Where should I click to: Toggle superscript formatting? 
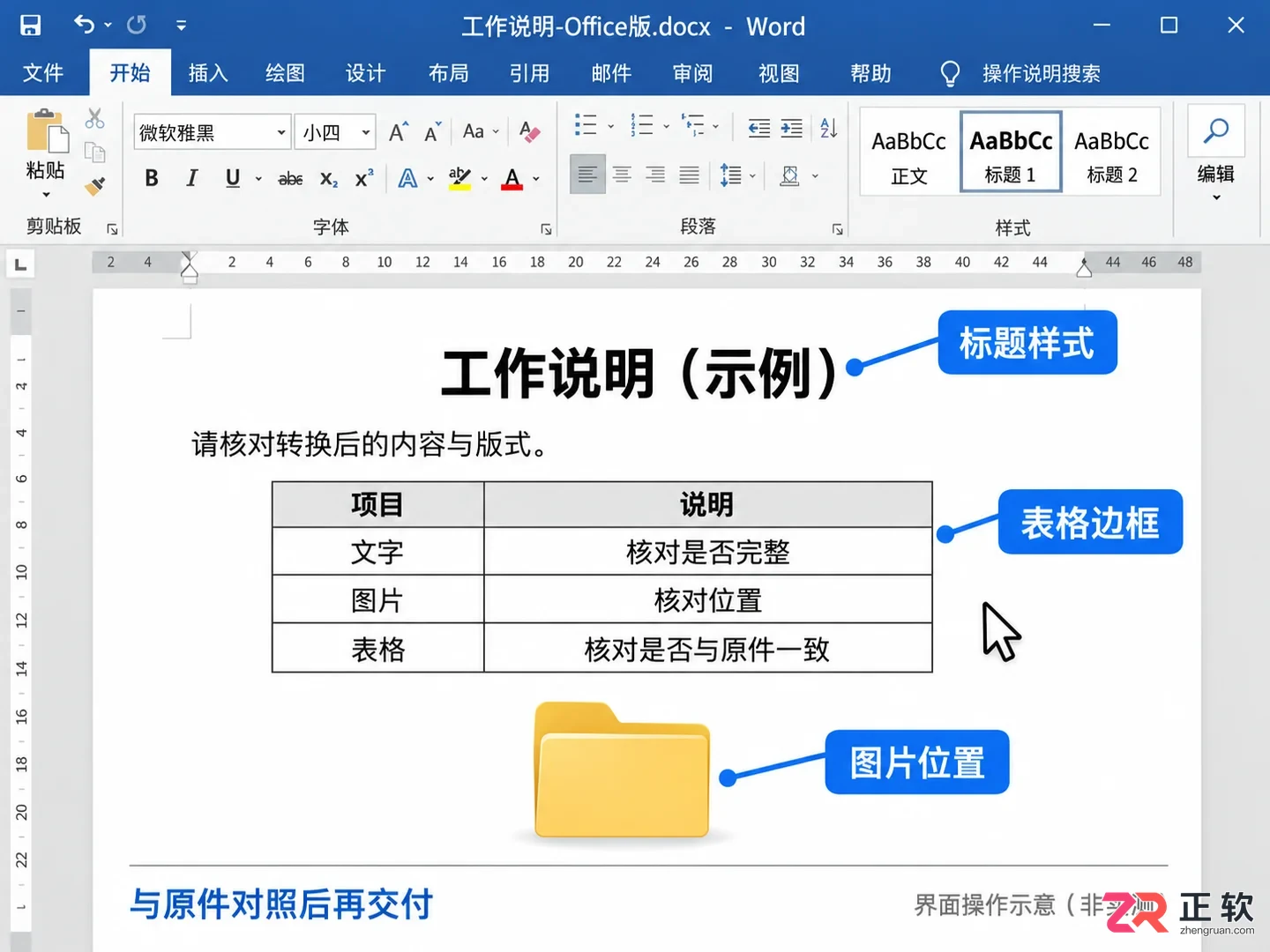pos(364,179)
